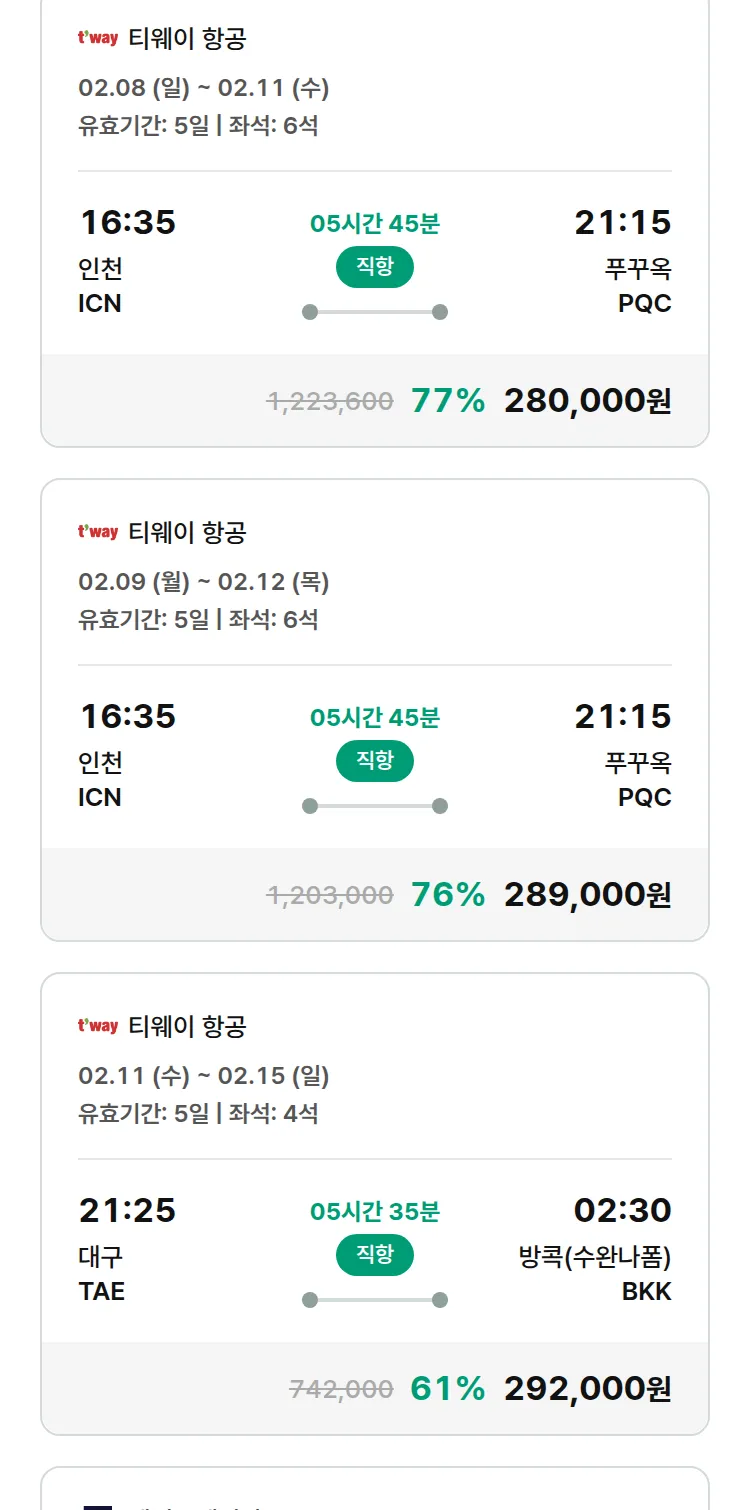Image resolution: width=750 pixels, height=1510 pixels.
Task: Tap 직항 badge on the 289,000원 flight
Action: (x=374, y=761)
